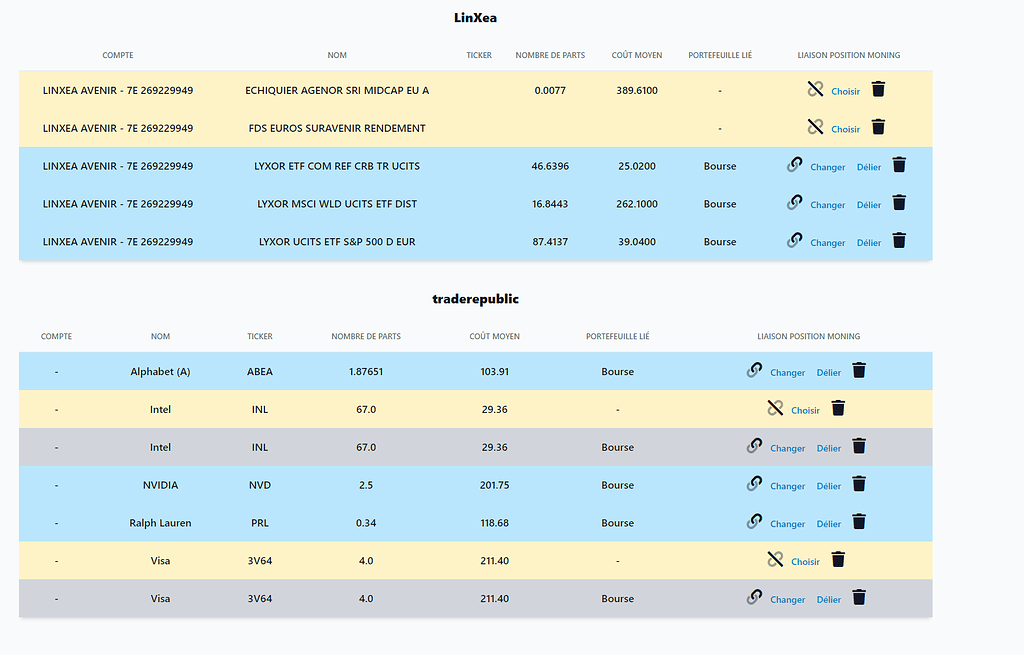1024x655 pixels.
Task: Click the PRL ticker cell
Action: coord(260,523)
